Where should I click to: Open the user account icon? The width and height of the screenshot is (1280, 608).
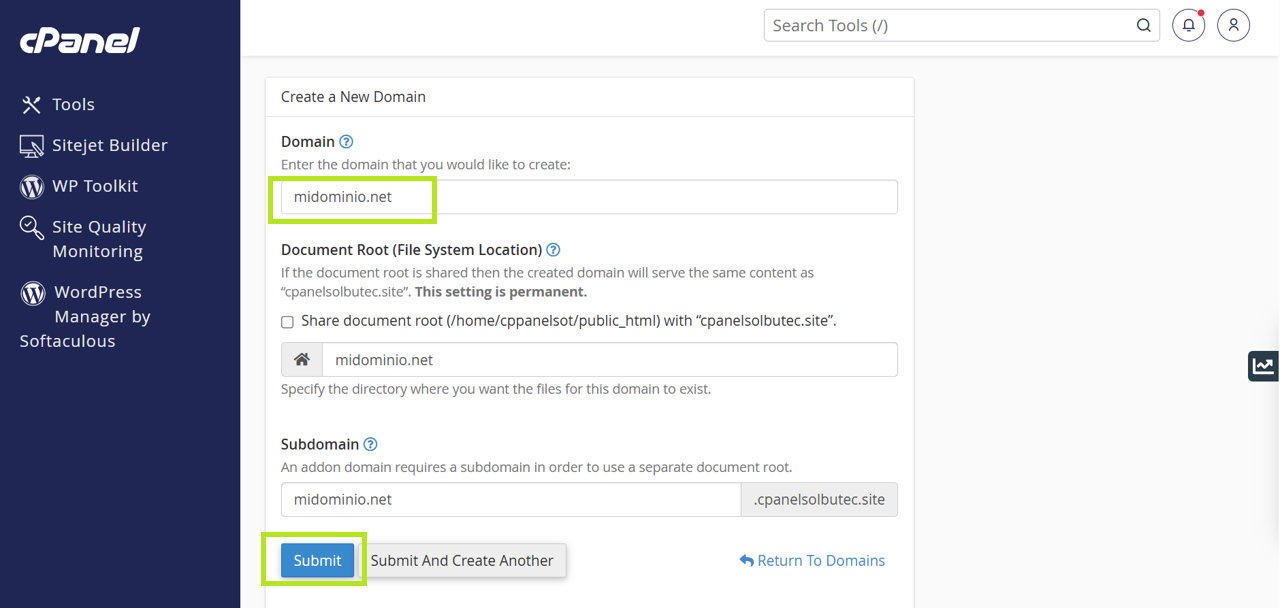click(1233, 26)
